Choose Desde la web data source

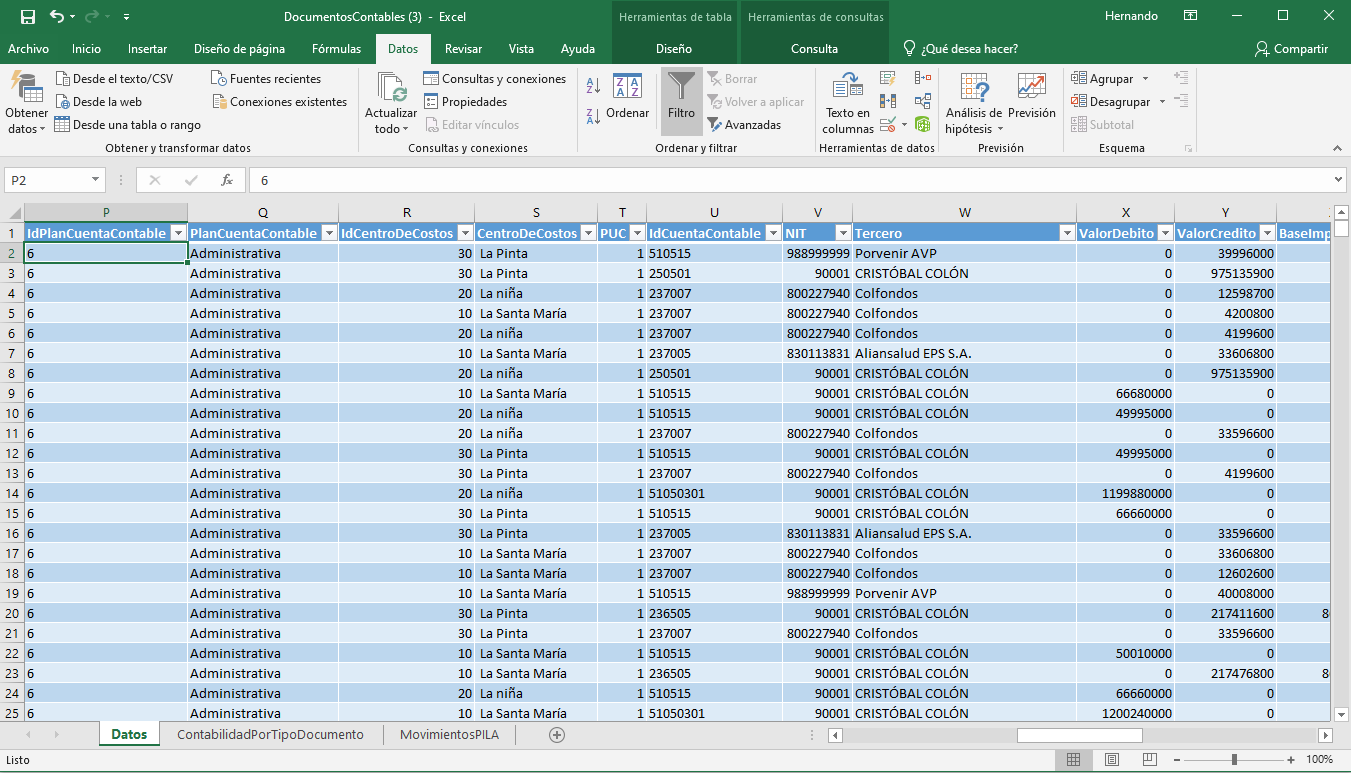98,102
